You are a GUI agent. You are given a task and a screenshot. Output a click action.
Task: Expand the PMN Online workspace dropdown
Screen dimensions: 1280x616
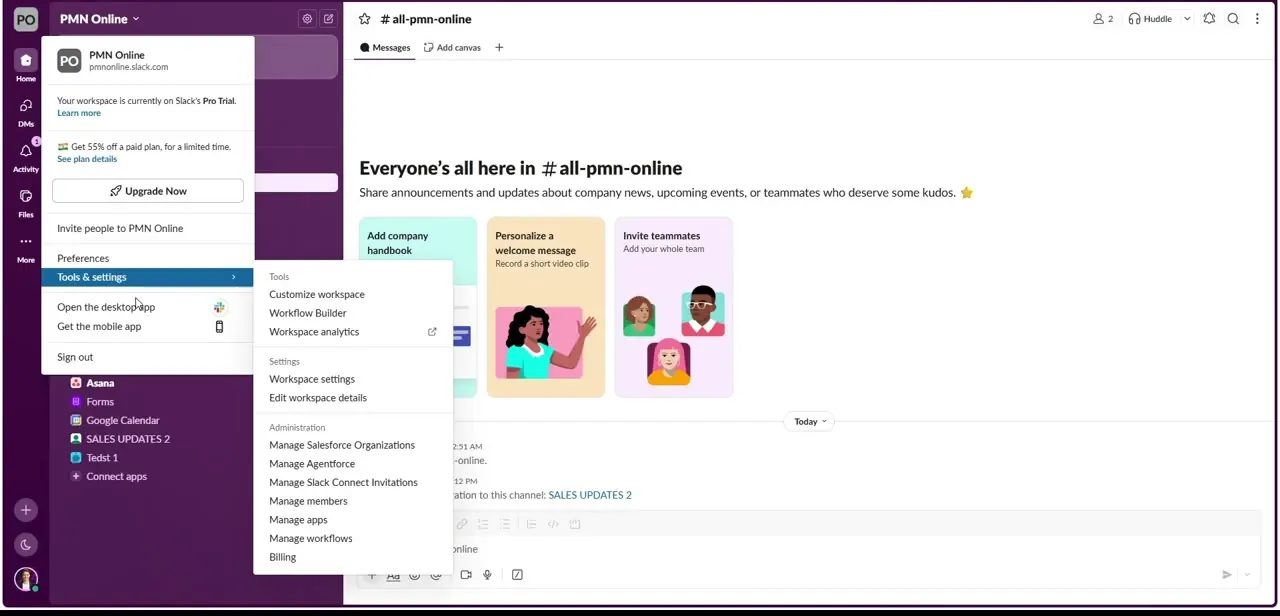pos(99,19)
